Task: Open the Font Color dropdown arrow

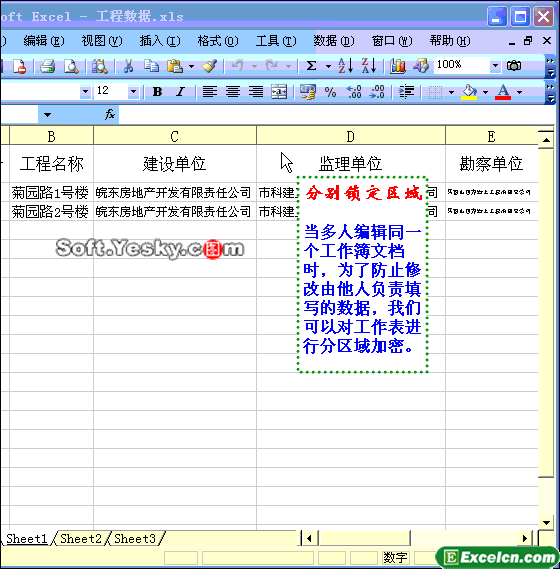Action: pyautogui.click(x=519, y=93)
